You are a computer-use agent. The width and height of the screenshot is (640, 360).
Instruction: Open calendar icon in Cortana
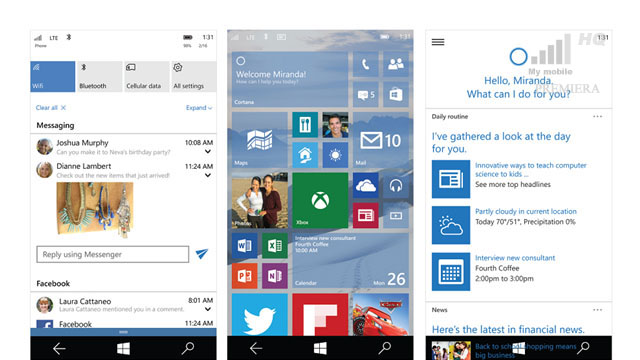click(451, 272)
